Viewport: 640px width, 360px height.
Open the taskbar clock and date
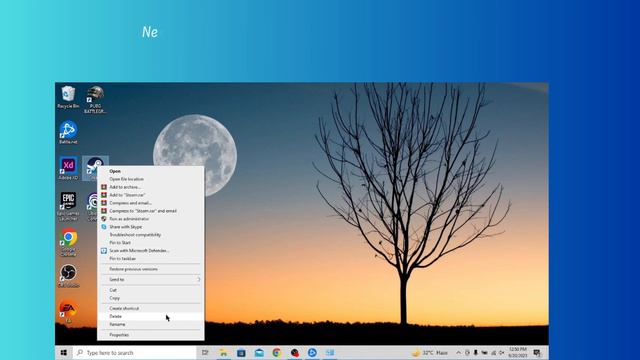pyautogui.click(x=518, y=353)
